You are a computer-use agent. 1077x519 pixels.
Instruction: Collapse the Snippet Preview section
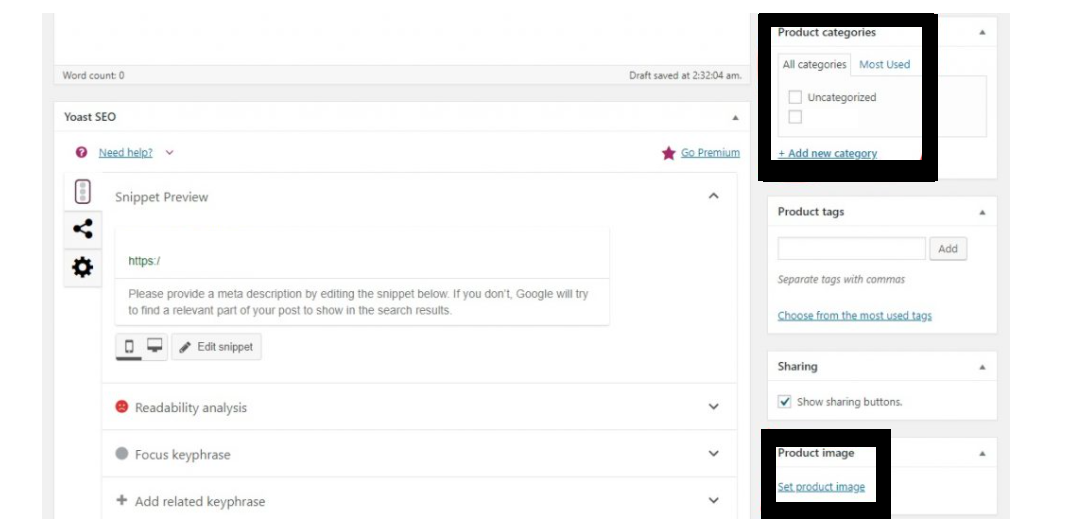(x=713, y=196)
